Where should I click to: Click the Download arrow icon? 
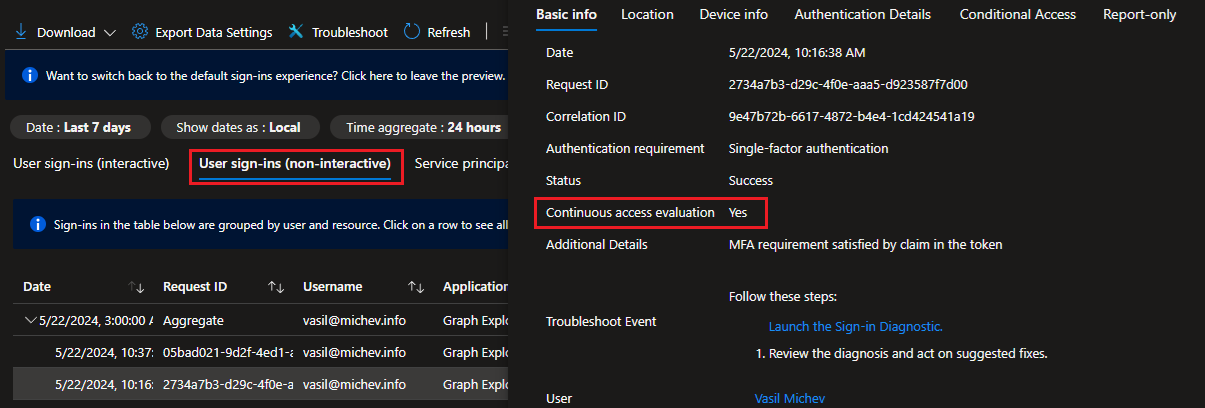point(21,32)
